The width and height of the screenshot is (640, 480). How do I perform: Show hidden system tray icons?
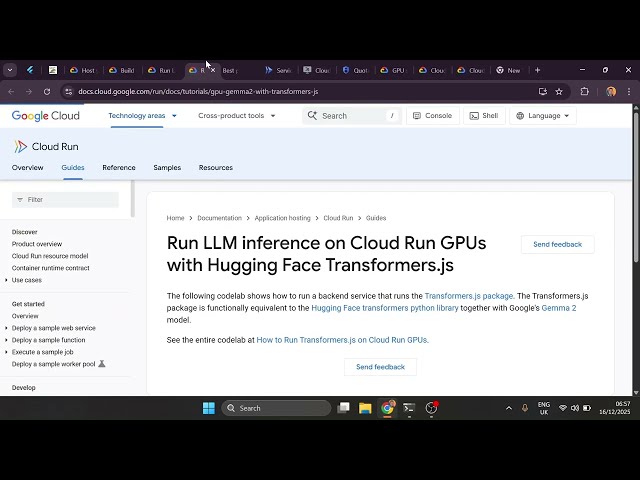click(509, 408)
